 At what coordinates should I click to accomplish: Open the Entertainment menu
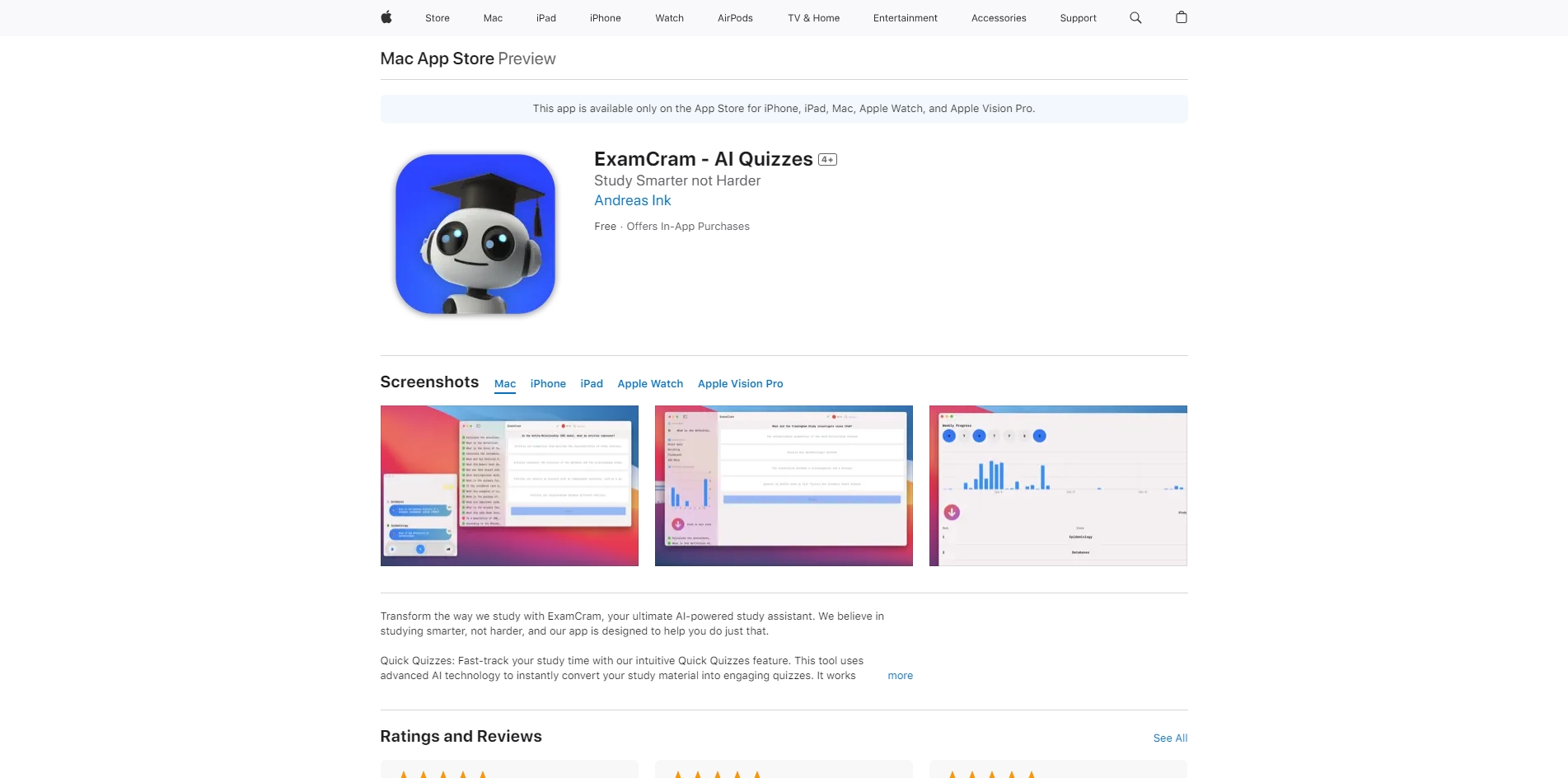point(906,18)
